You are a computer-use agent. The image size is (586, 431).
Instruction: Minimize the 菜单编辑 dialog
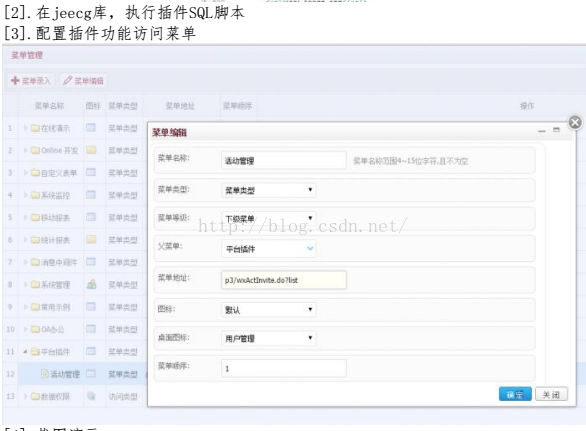pos(542,131)
